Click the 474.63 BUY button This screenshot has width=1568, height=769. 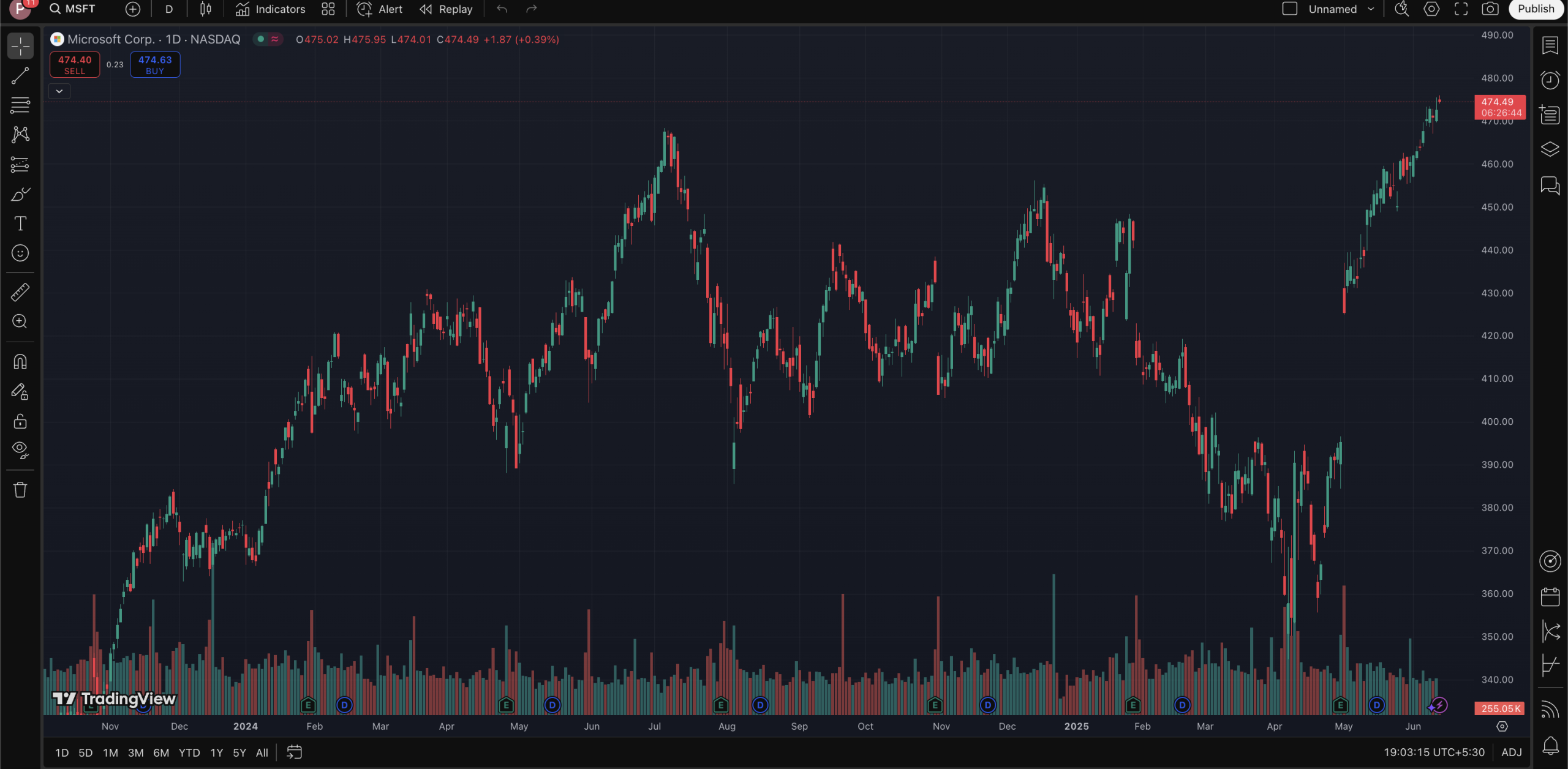click(x=155, y=65)
